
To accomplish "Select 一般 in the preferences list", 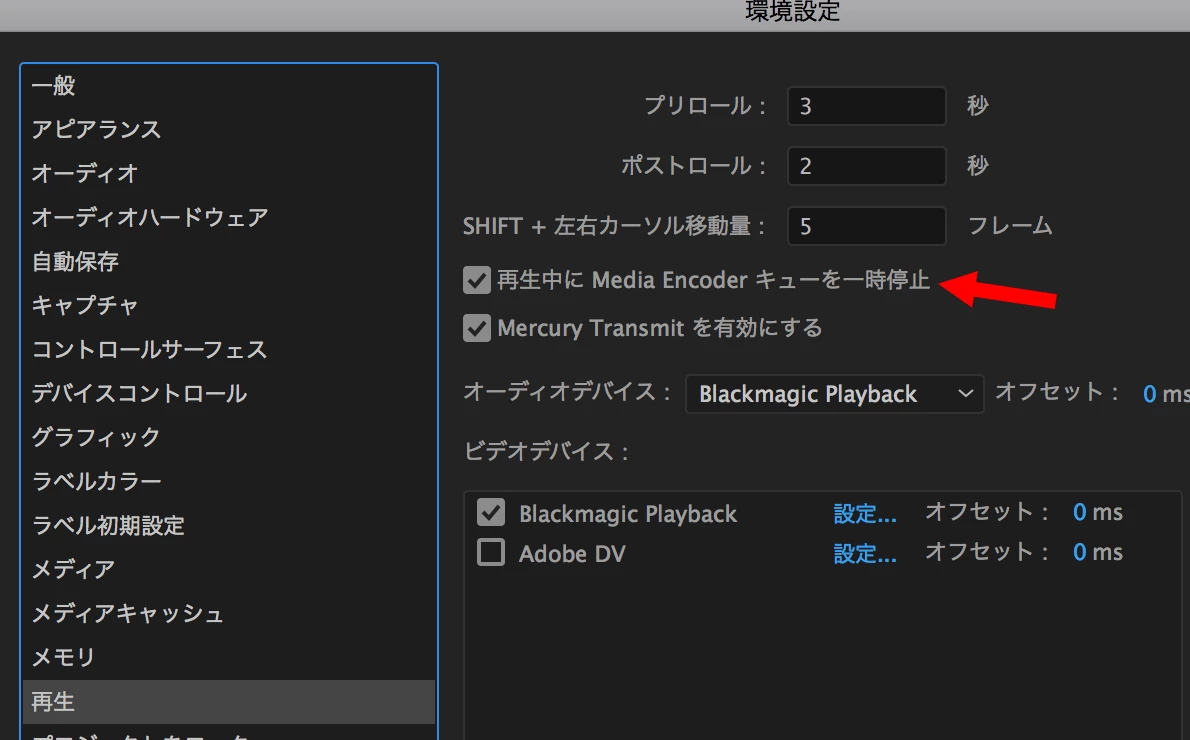I will tap(228, 86).
